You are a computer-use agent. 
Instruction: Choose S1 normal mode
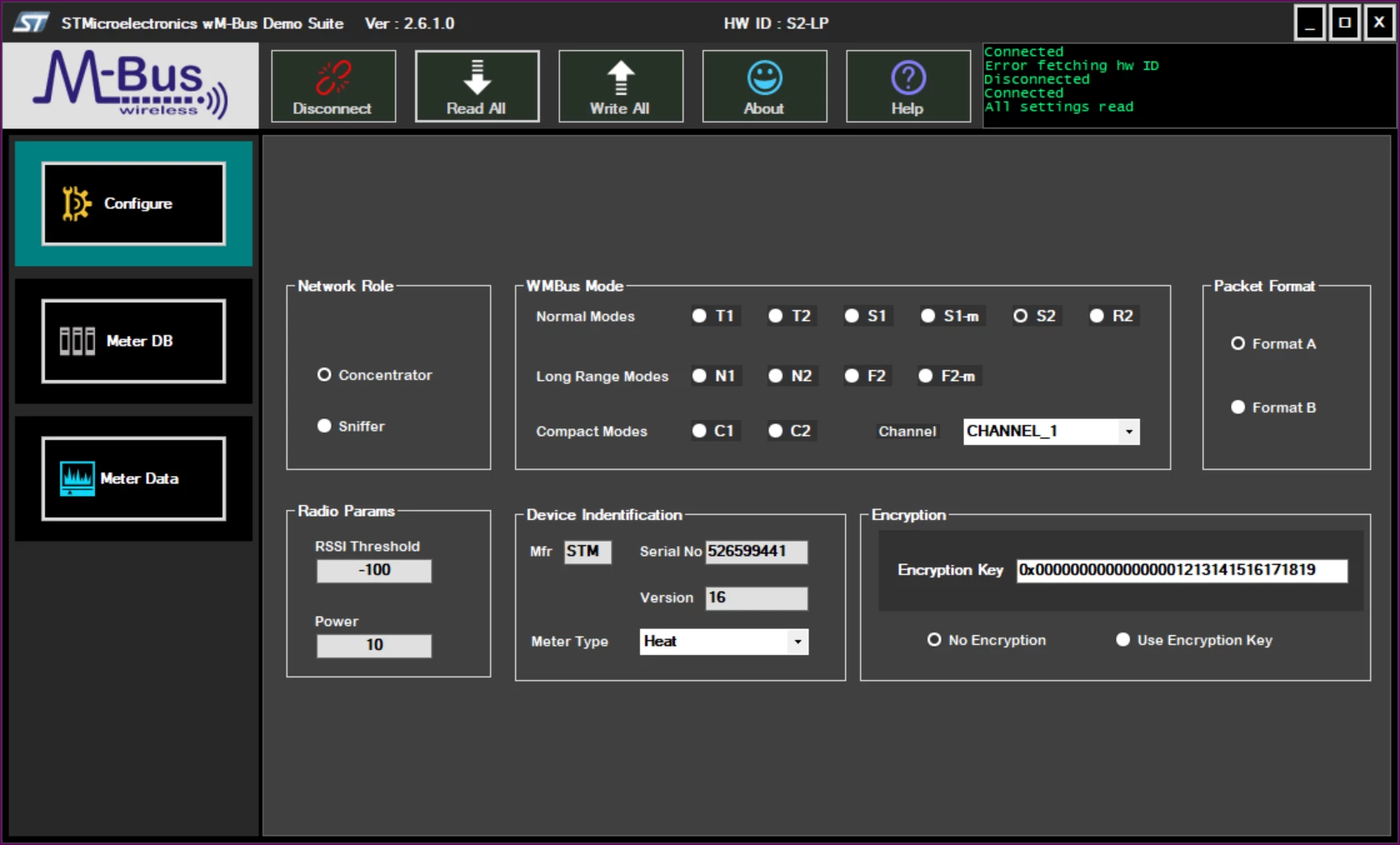click(x=852, y=316)
